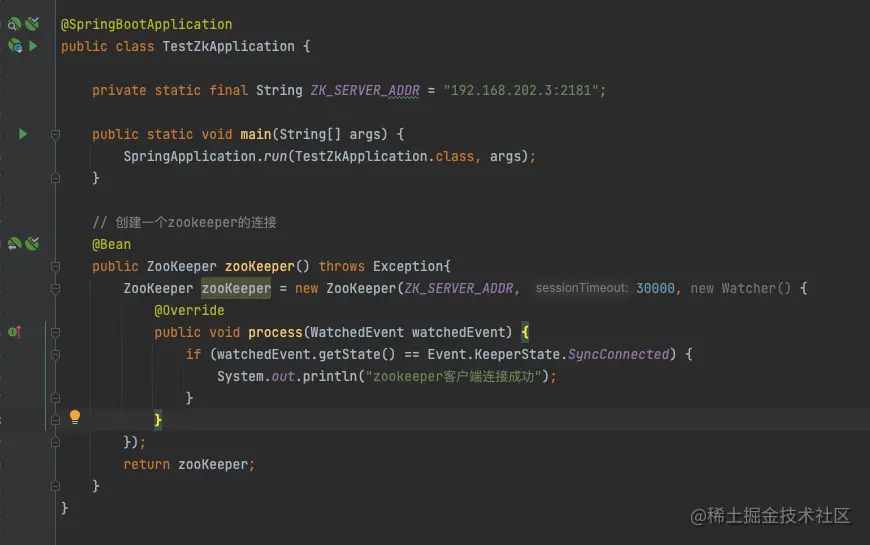Click the Spring checkmark icon beside @SpringBootApplication

pyautogui.click(x=32, y=23)
